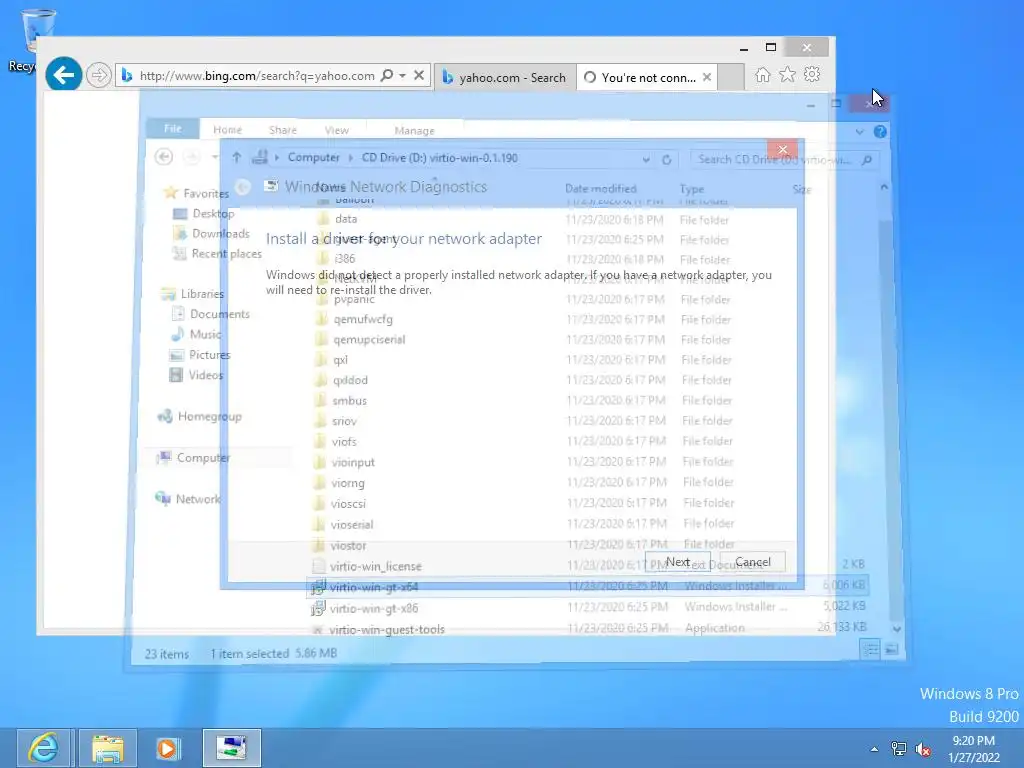Screen dimensions: 1024x768
Task: Open Windows Media Player from the taskbar
Action: click(167, 748)
